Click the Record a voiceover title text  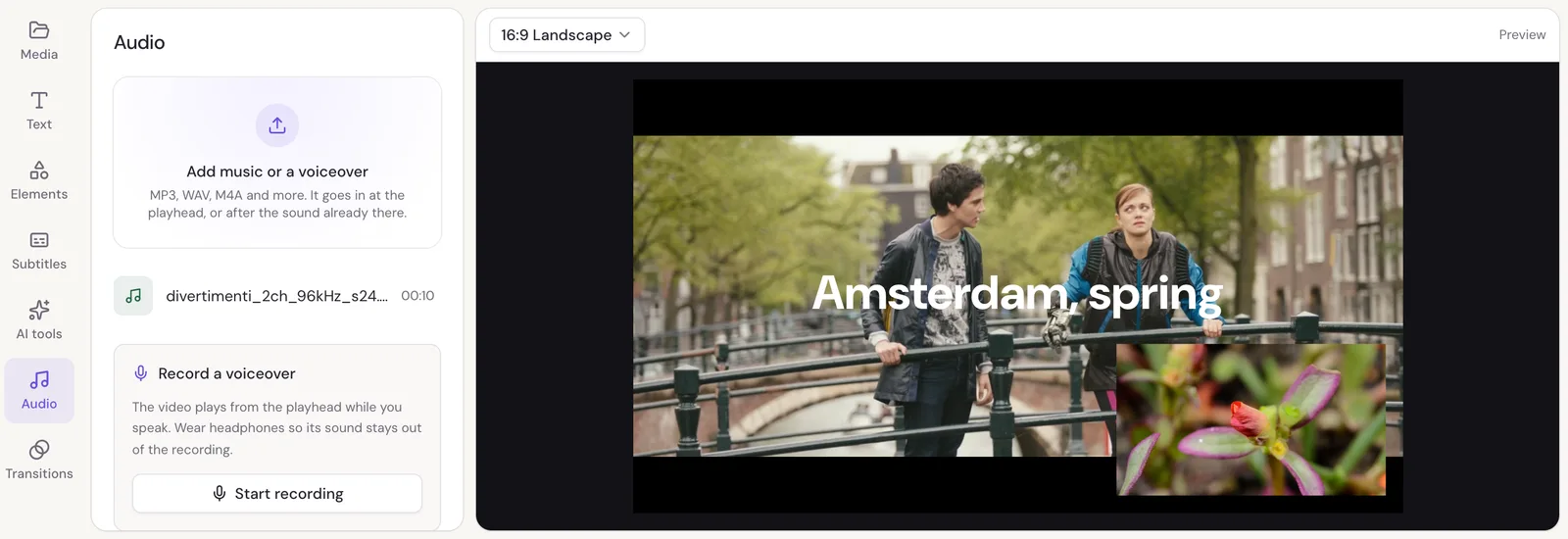coord(226,373)
